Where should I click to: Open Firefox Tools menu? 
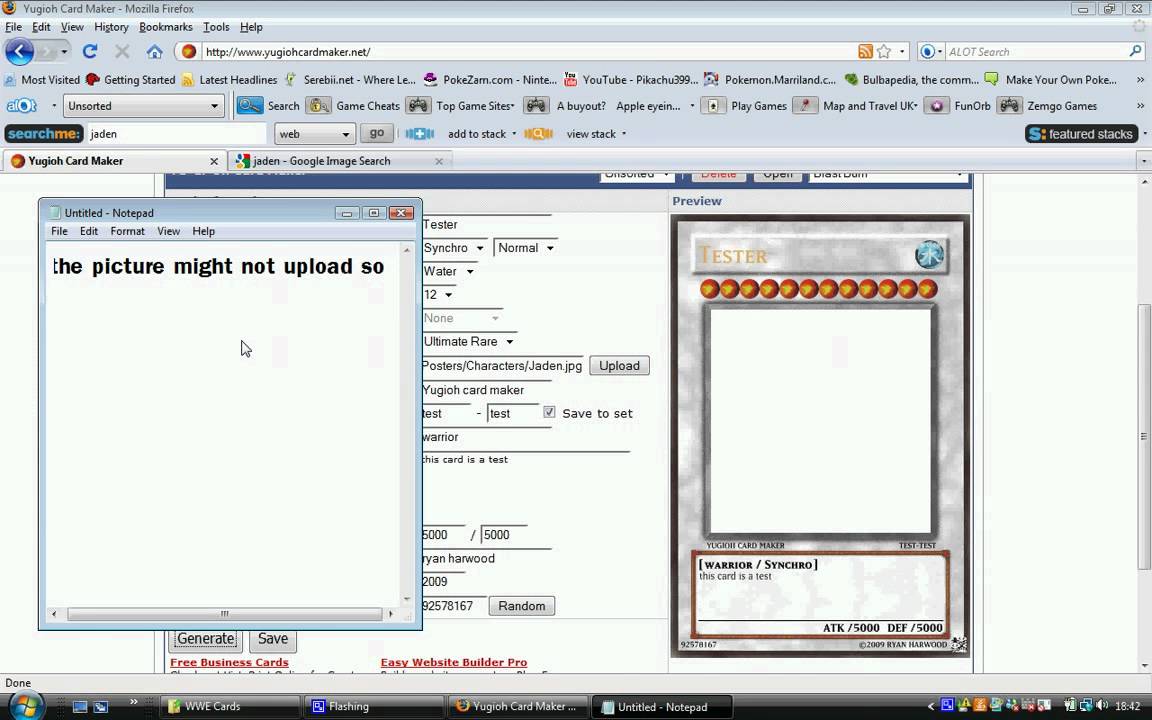tap(216, 27)
